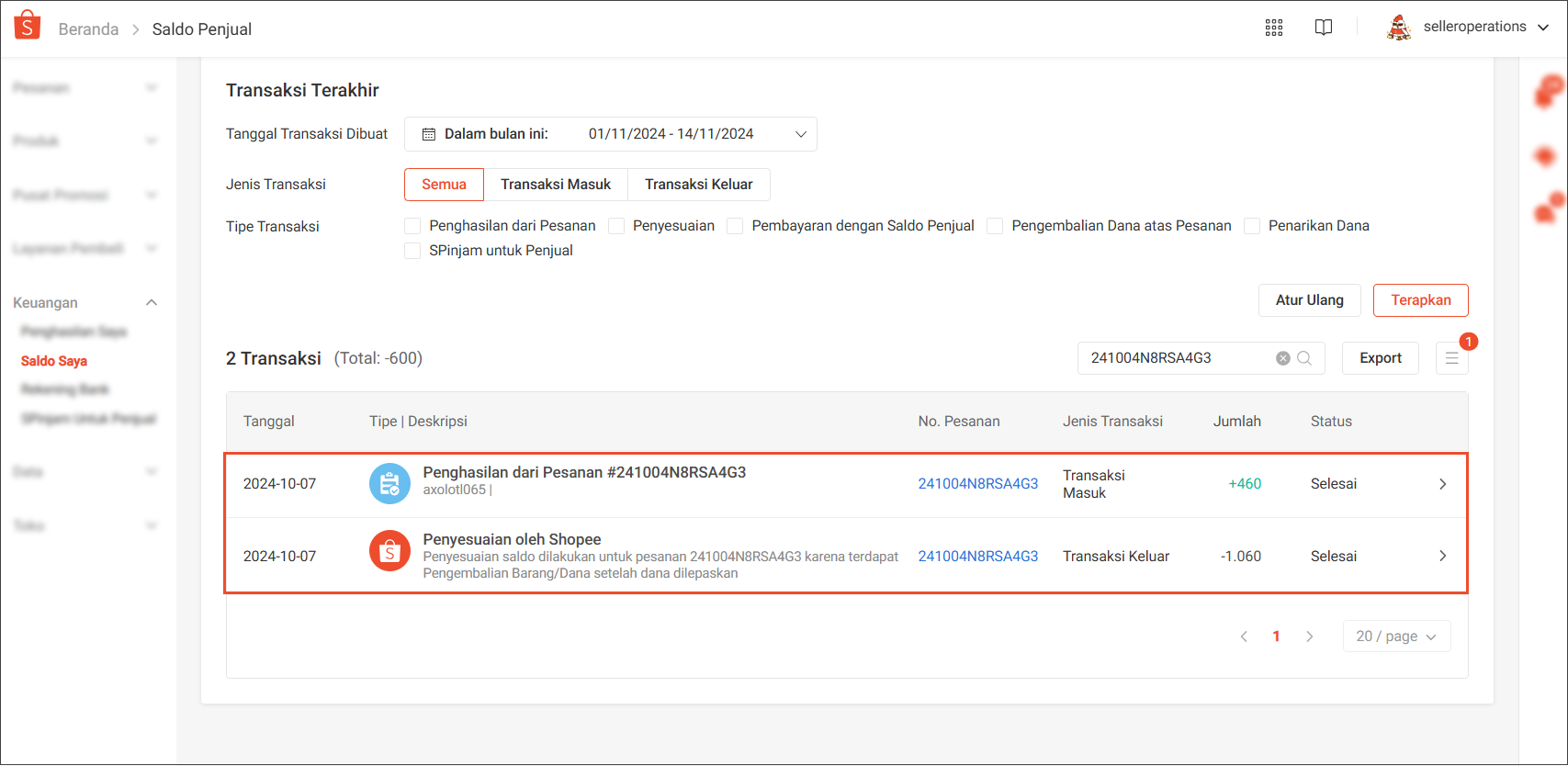
Task: Enable SPinjam untuk Penjual filter
Action: tap(412, 251)
